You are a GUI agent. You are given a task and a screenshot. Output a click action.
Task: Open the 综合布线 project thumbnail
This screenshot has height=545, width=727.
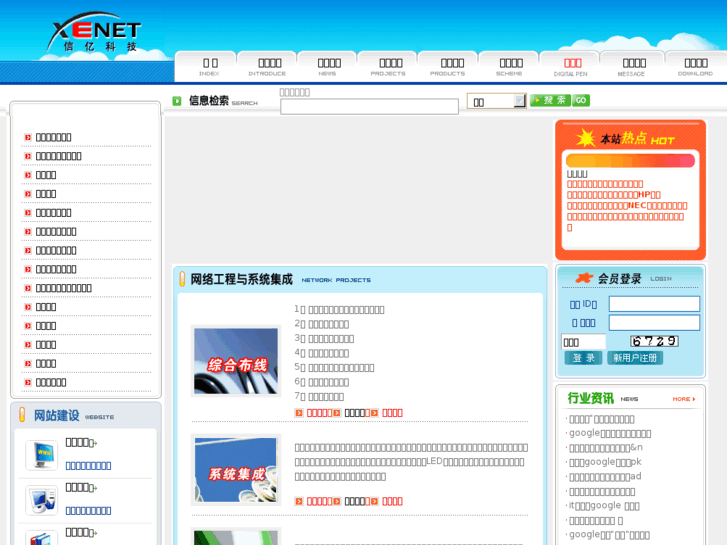click(x=236, y=361)
